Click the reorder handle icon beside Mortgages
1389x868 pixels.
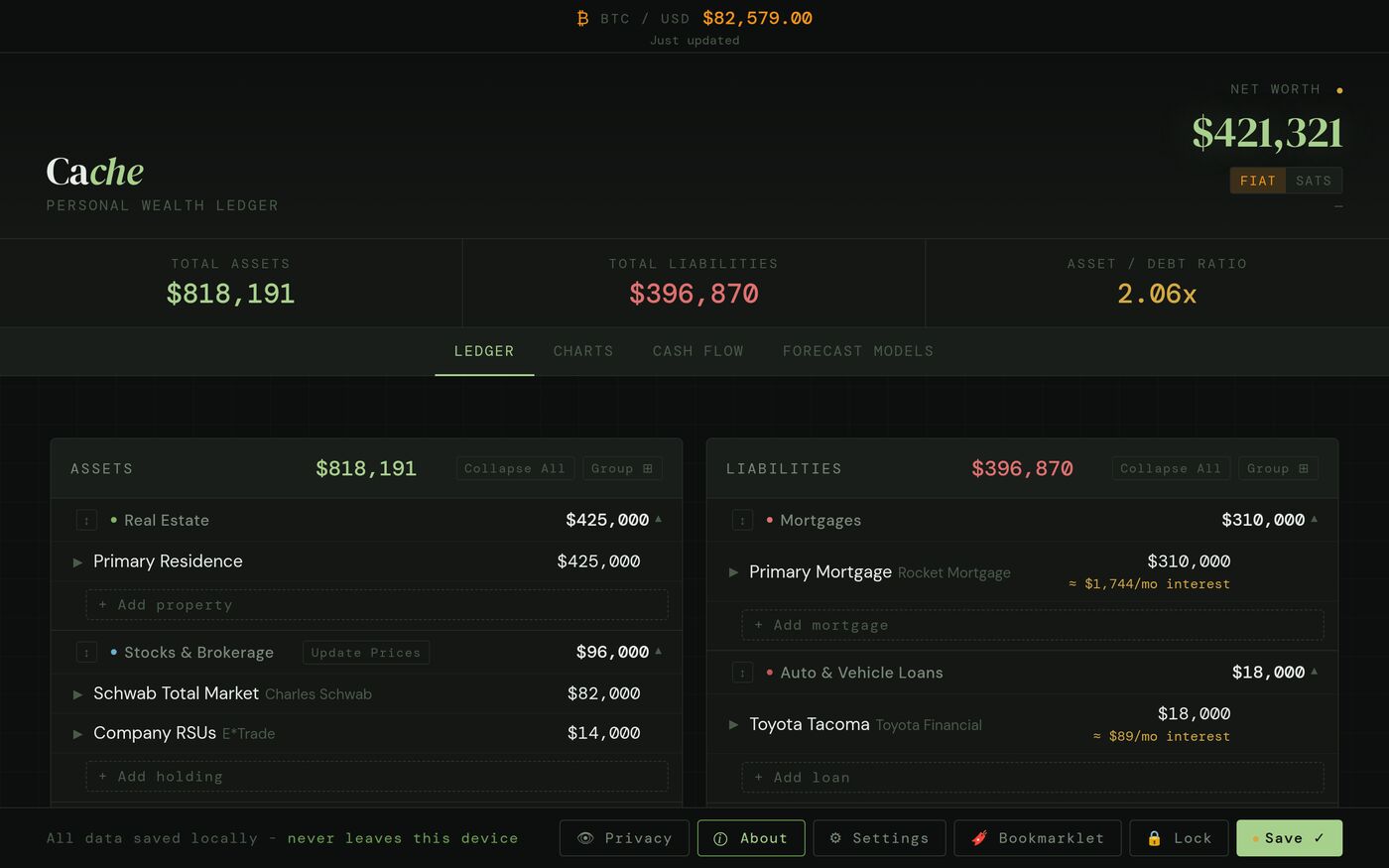coord(742,520)
